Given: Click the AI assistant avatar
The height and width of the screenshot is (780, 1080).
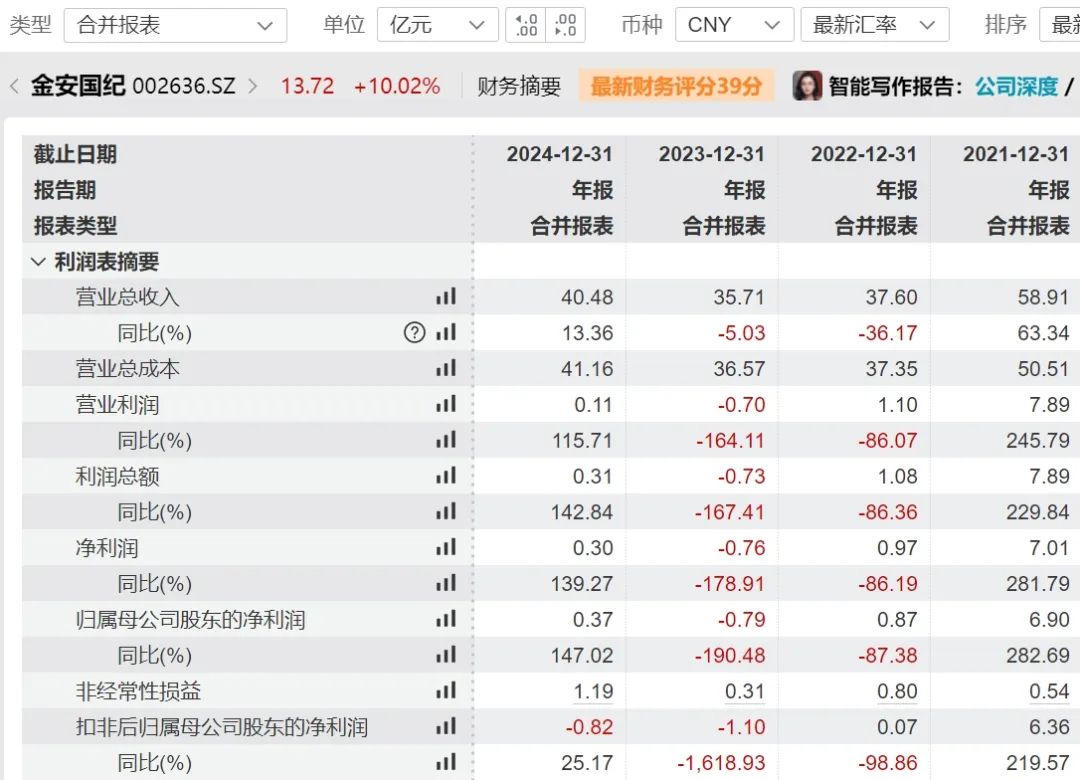Looking at the screenshot, I should coord(807,86).
